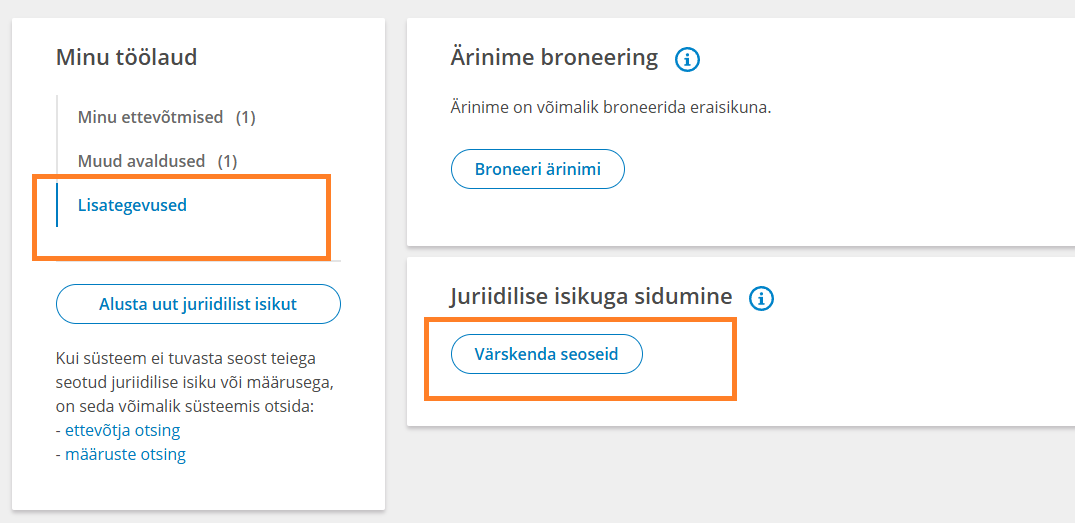Image resolution: width=1075 pixels, height=523 pixels.
Task: Click text Ärinime on võimalik broneerida eraisikuna
Action: coord(611,109)
